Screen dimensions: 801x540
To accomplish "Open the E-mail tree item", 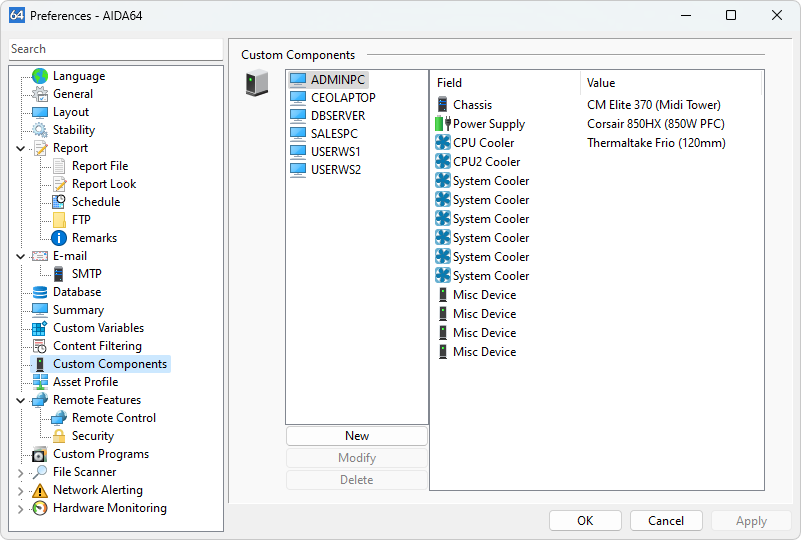I will click(69, 256).
